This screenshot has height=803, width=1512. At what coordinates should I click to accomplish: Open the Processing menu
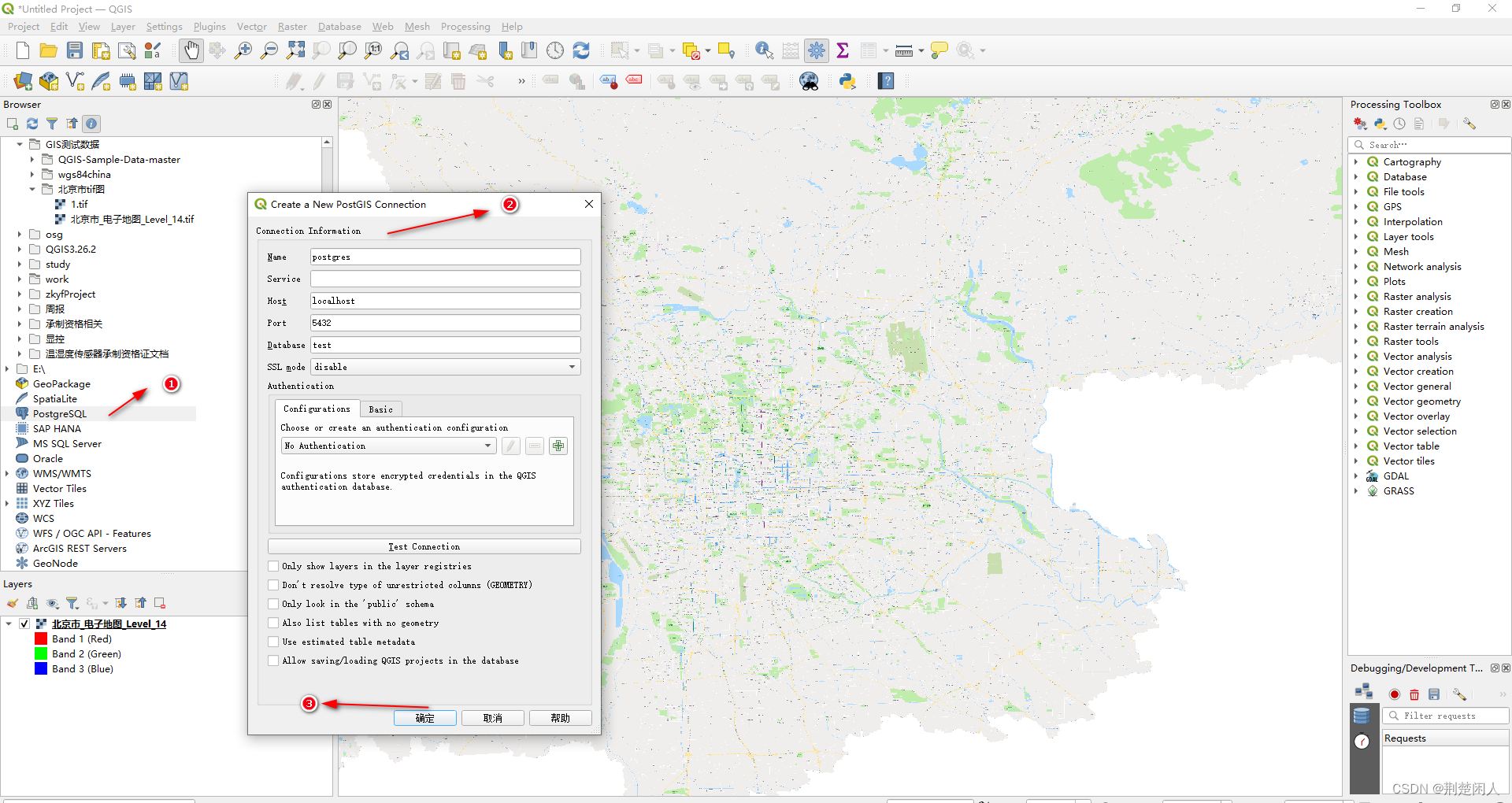[x=465, y=27]
